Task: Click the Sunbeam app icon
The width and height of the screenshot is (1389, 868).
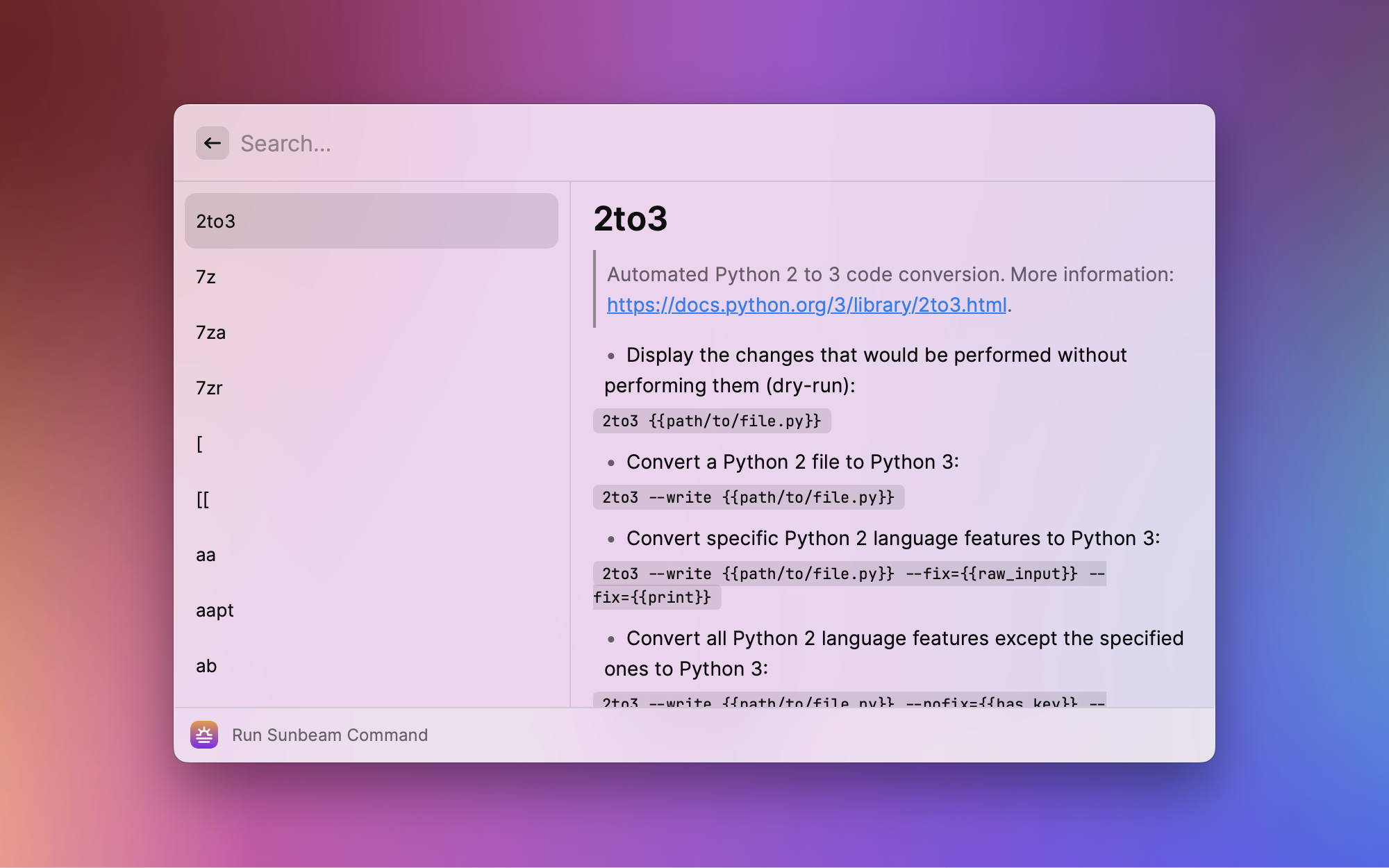Action: (204, 735)
